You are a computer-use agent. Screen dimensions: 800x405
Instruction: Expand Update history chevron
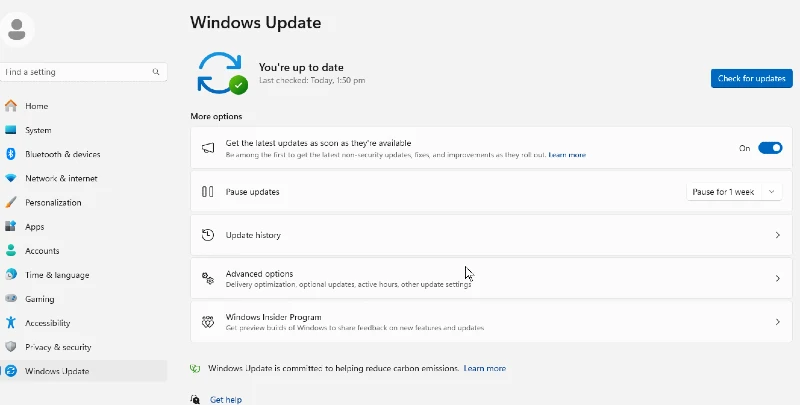(x=778, y=235)
